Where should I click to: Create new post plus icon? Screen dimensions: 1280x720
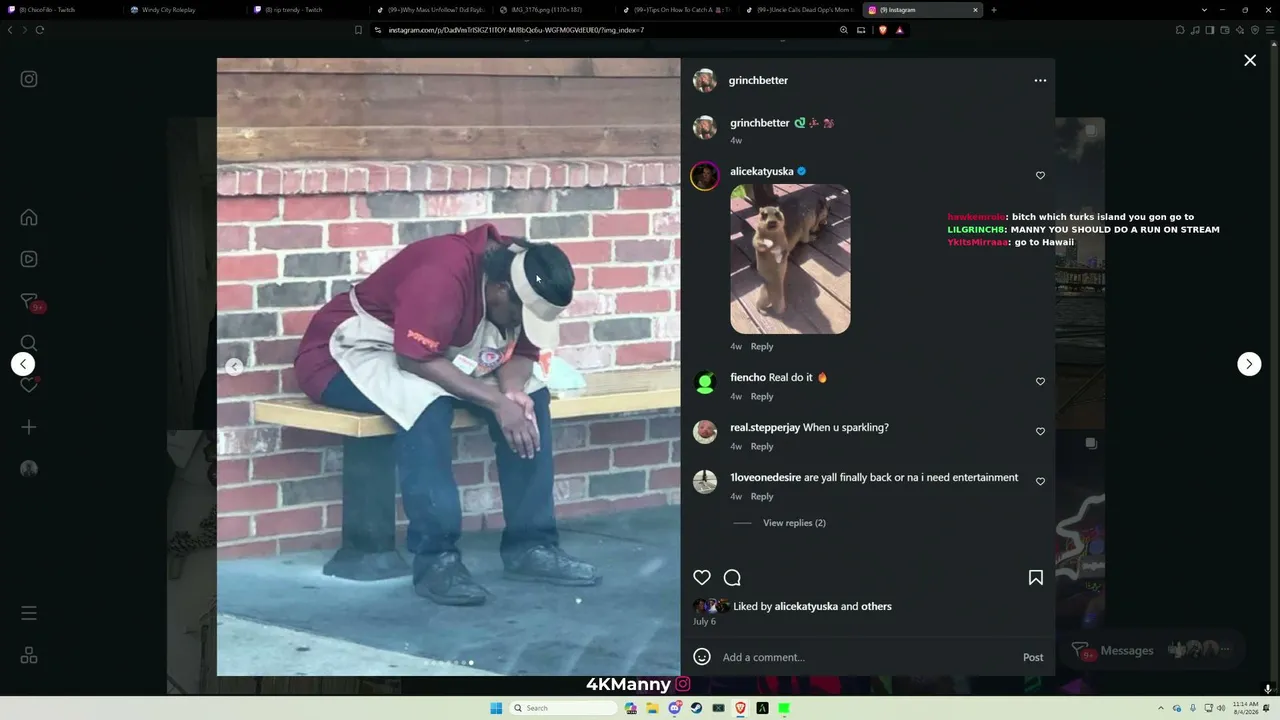click(29, 427)
